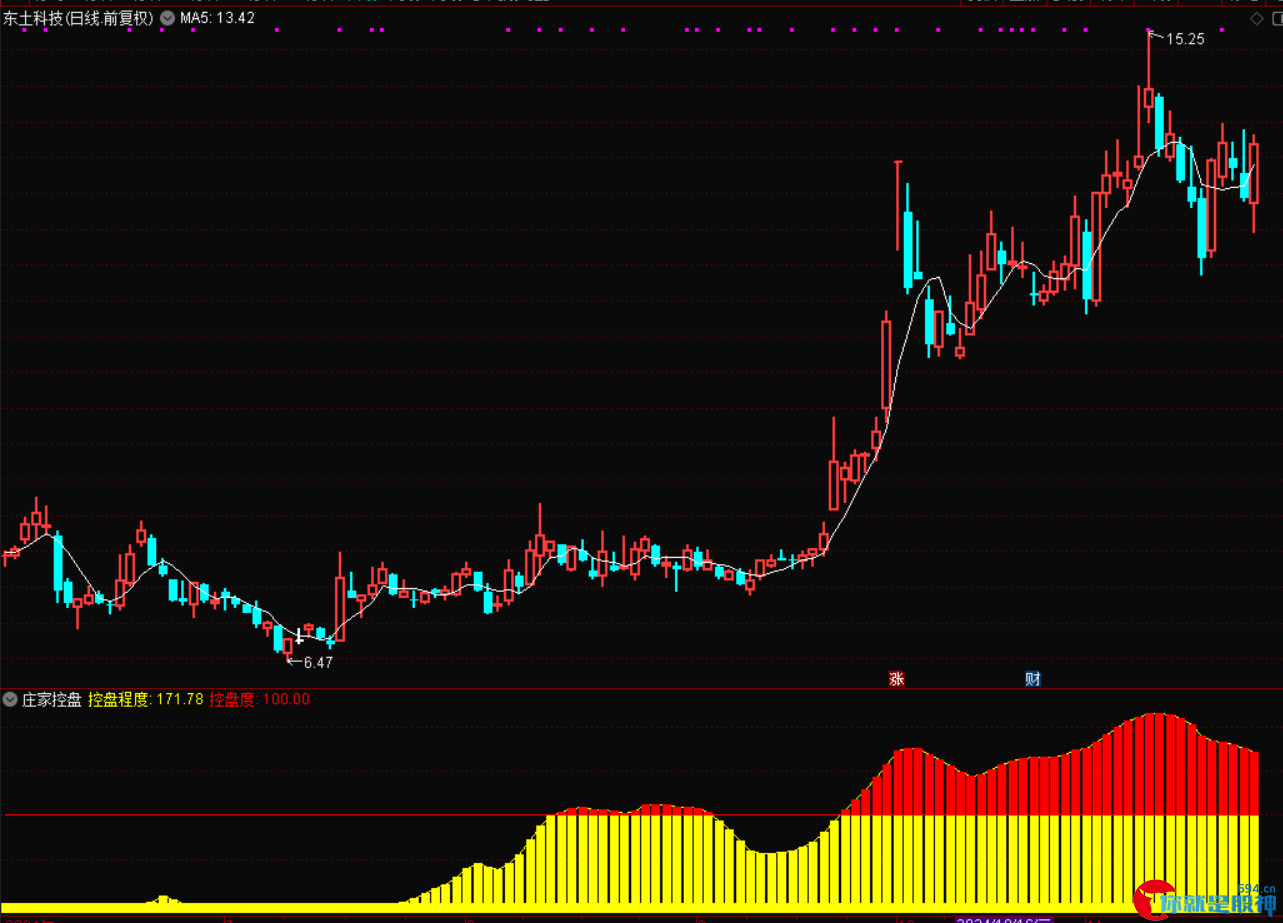The height and width of the screenshot is (923, 1283).
Task: Click the stock title 东土科技(日线.前复权)
Action: (79, 18)
